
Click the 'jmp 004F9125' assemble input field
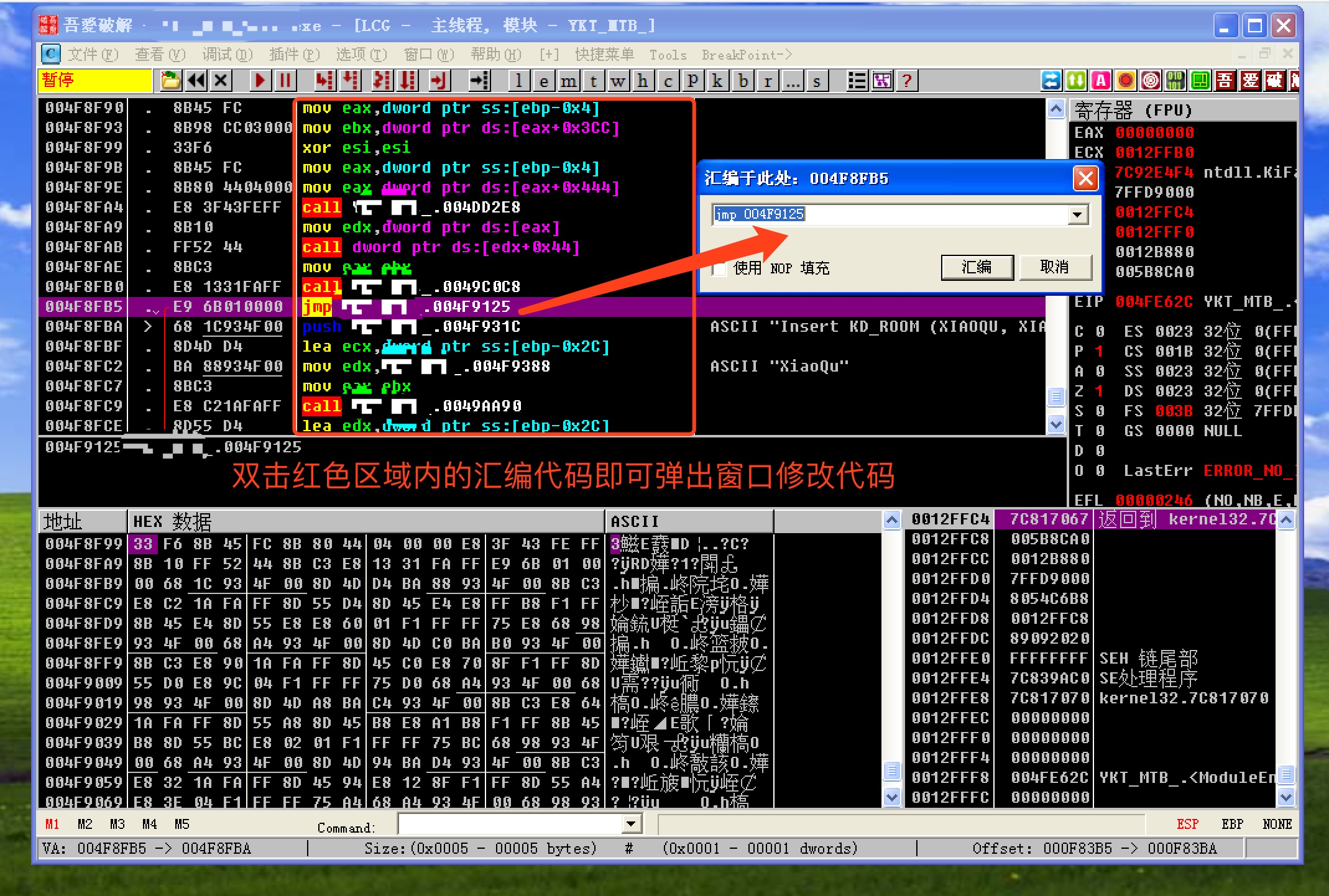(x=890, y=215)
